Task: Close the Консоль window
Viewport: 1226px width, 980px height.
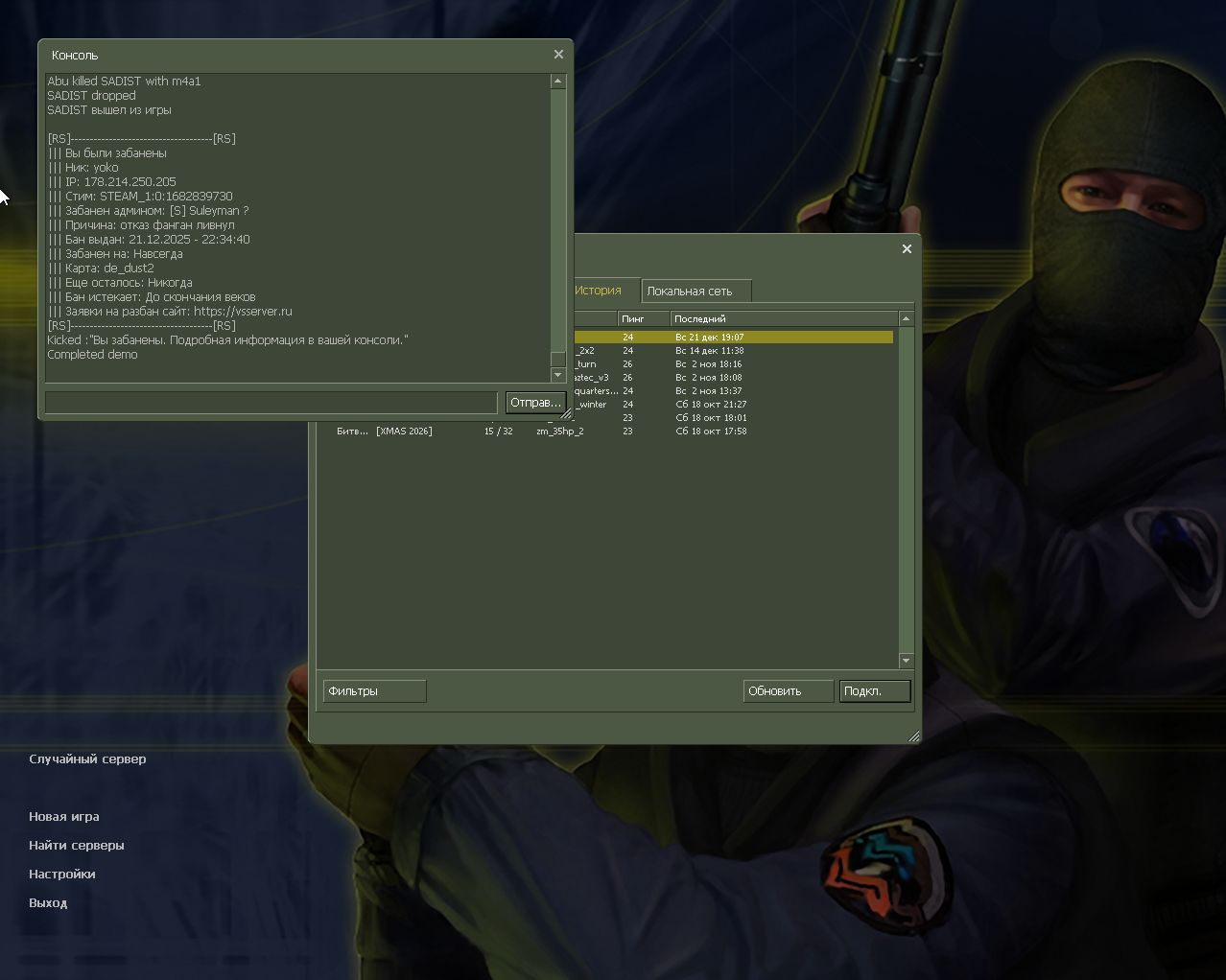Action: click(558, 55)
